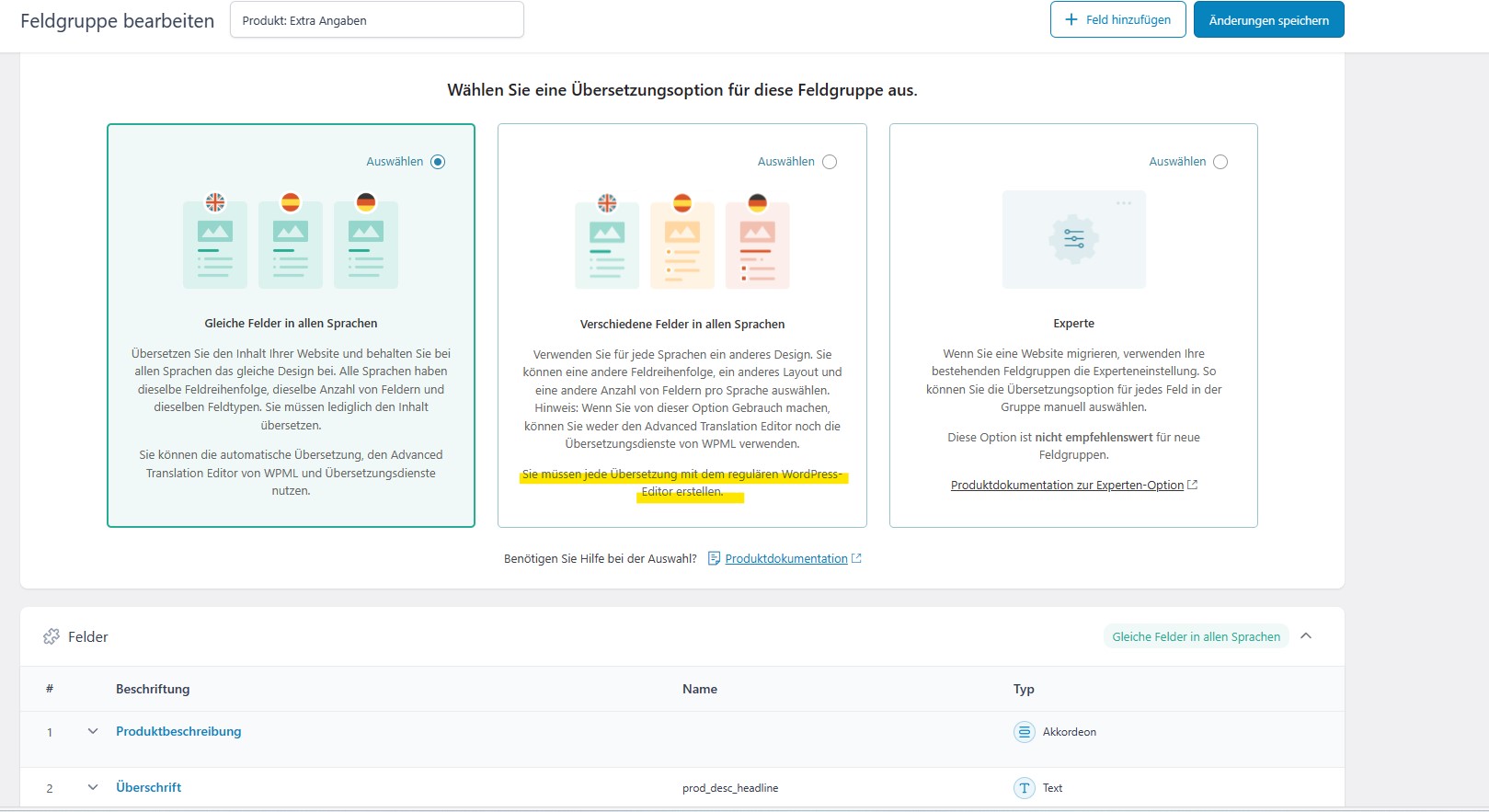1489x812 pixels.
Task: Click the 'Akkordeon' type label
Action: coord(1070,732)
